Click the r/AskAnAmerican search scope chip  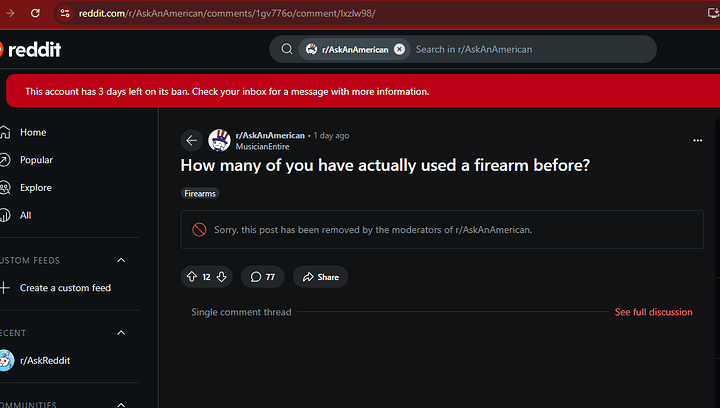354,49
